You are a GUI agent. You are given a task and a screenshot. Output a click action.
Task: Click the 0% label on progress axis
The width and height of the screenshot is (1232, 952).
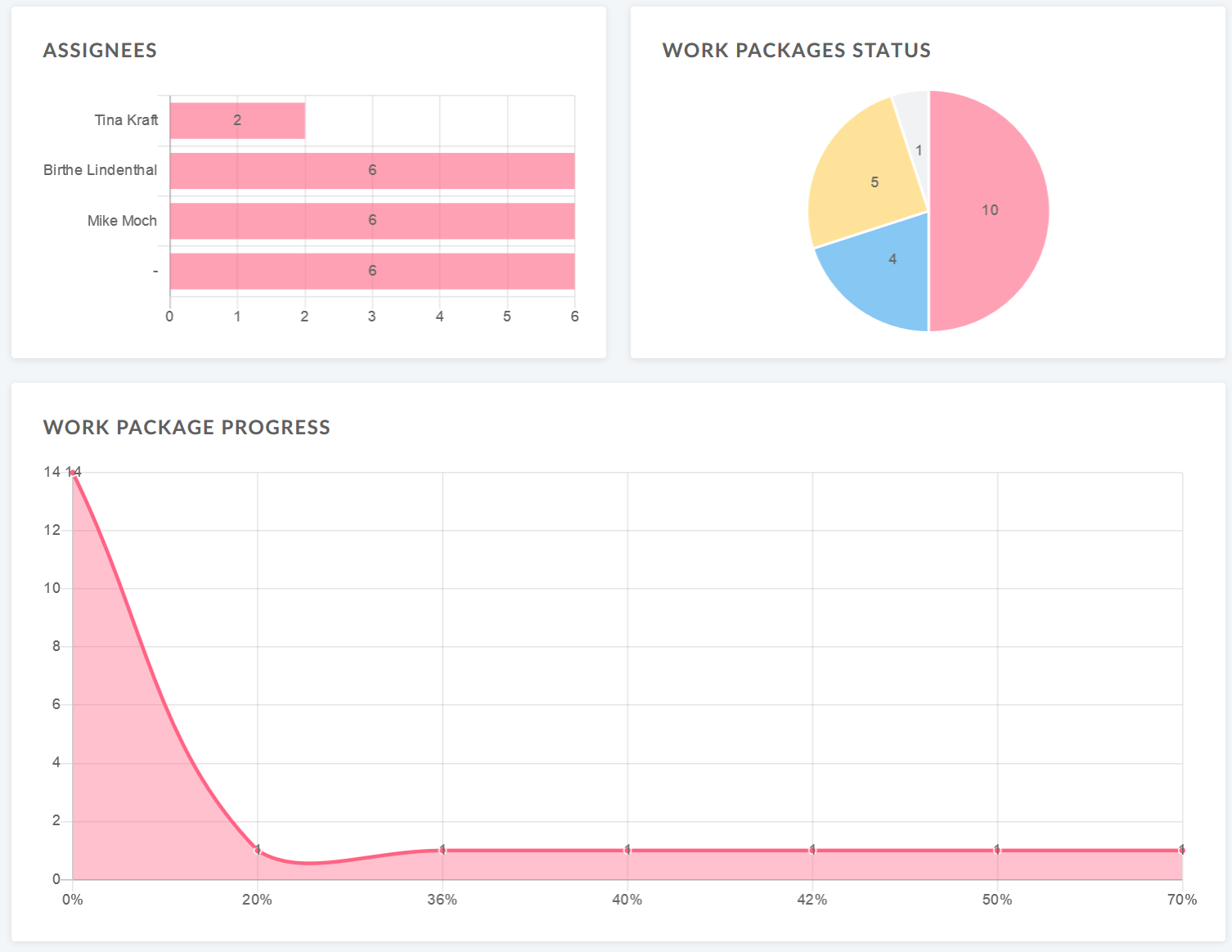72,900
